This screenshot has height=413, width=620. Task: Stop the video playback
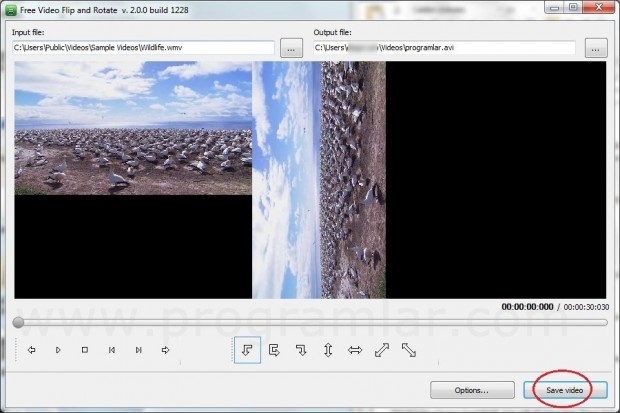click(85, 350)
